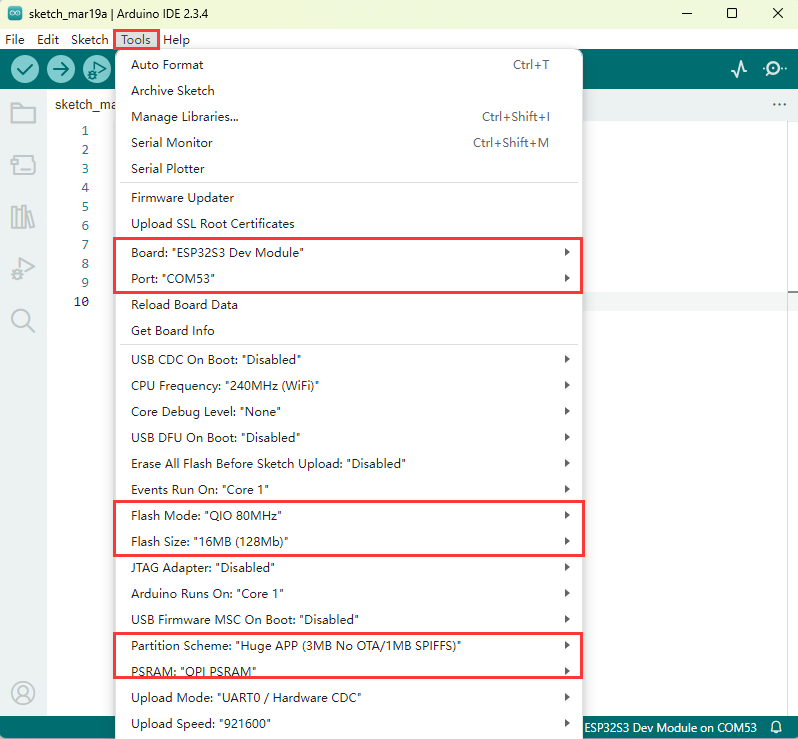Screen dimensions: 798x739
Task: Click line number 10 in editor gutter
Action: click(81, 301)
